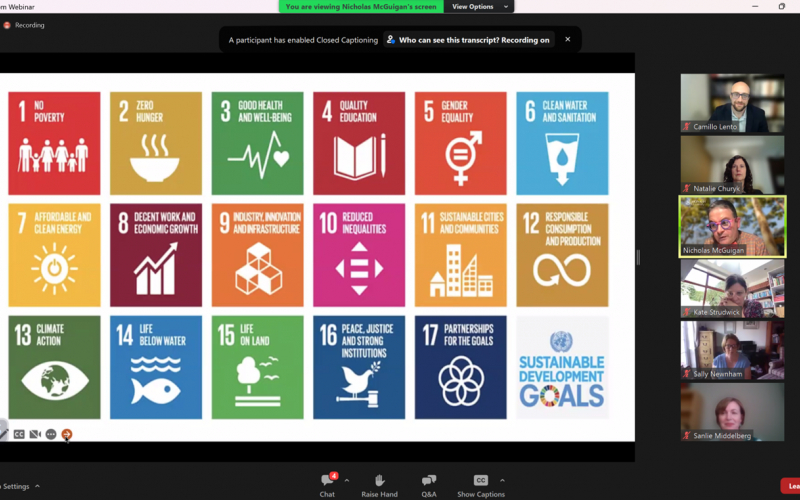Select the pen annotation tool on slide

(3, 434)
